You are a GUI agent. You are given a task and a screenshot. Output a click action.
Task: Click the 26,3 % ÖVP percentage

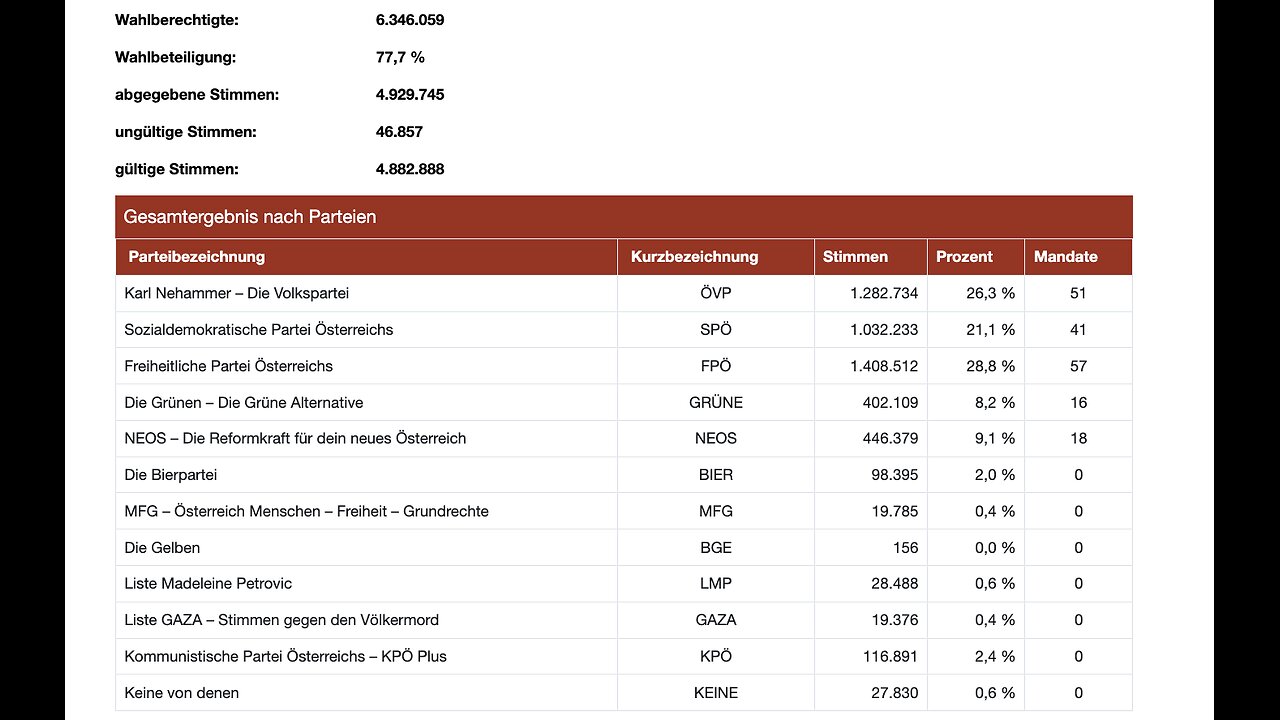point(992,293)
